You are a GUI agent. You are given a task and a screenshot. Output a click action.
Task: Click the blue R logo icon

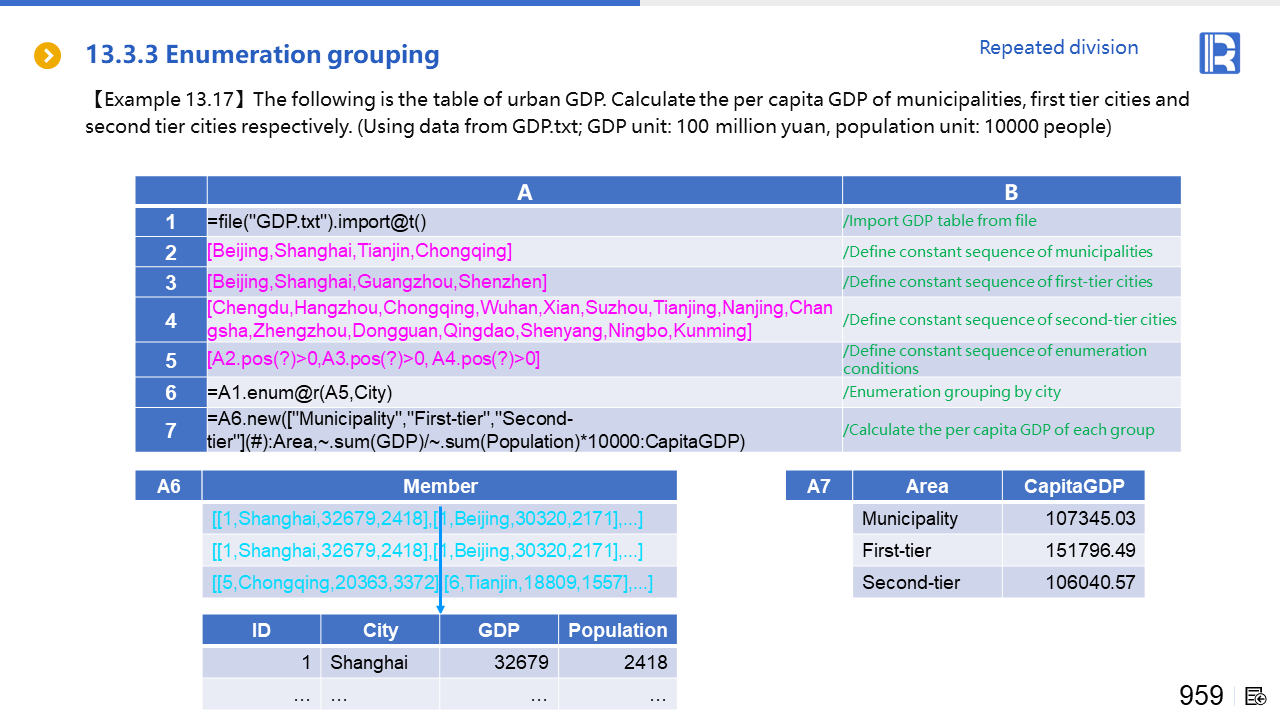pos(1219,53)
